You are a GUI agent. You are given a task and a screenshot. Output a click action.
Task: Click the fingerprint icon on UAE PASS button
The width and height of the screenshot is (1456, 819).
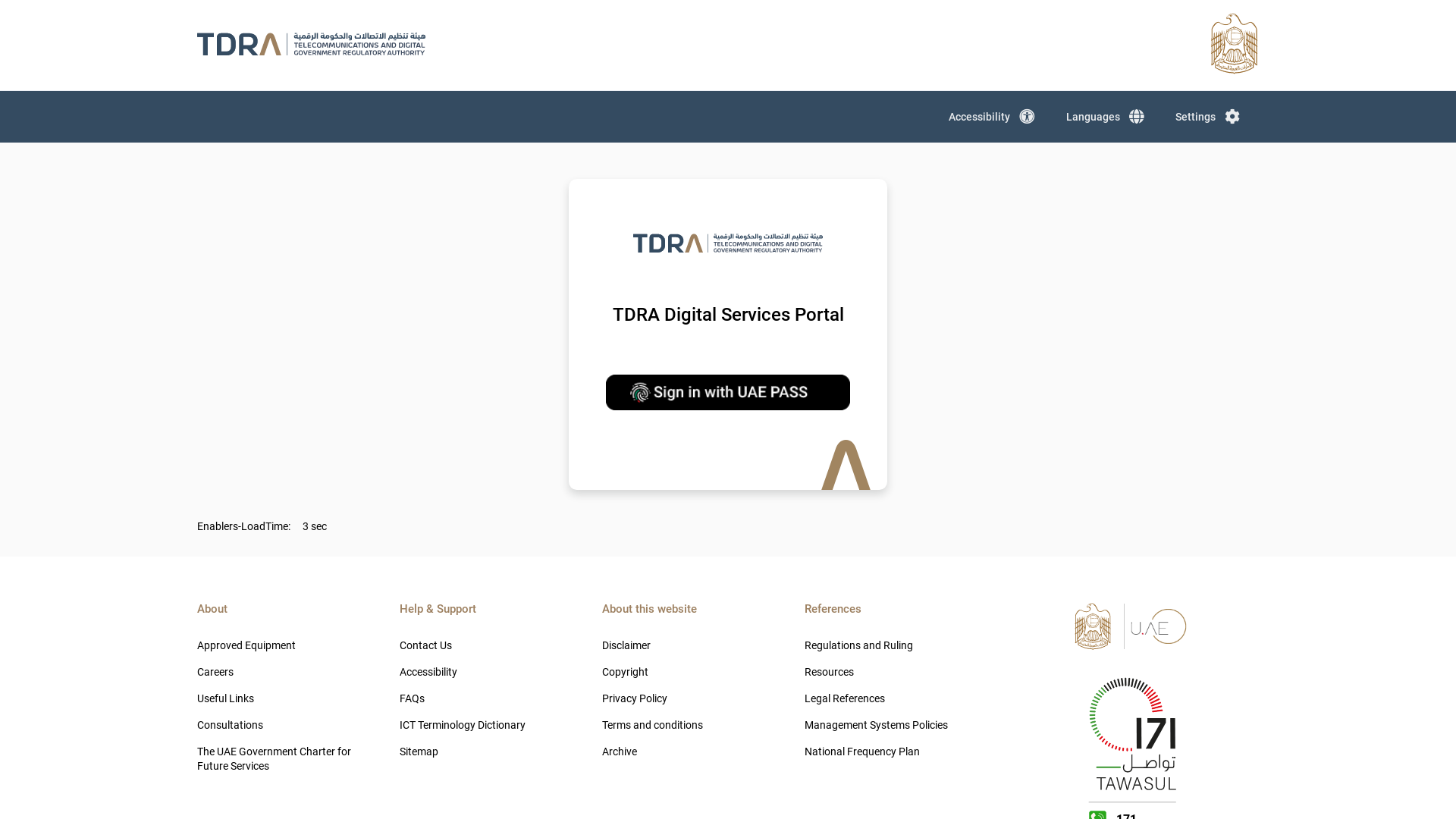tap(640, 392)
